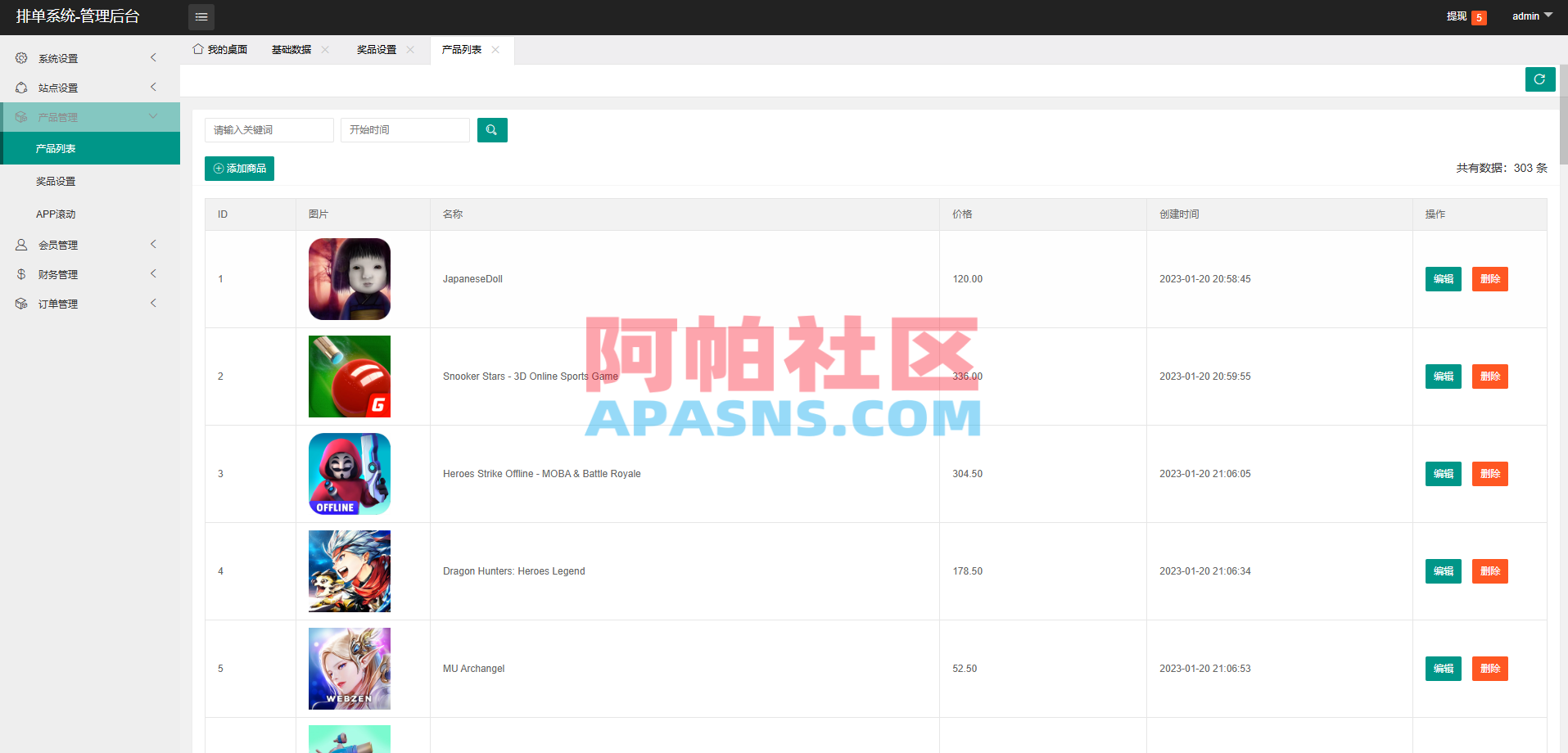Click the 请输入关键词 search field

coord(269,129)
